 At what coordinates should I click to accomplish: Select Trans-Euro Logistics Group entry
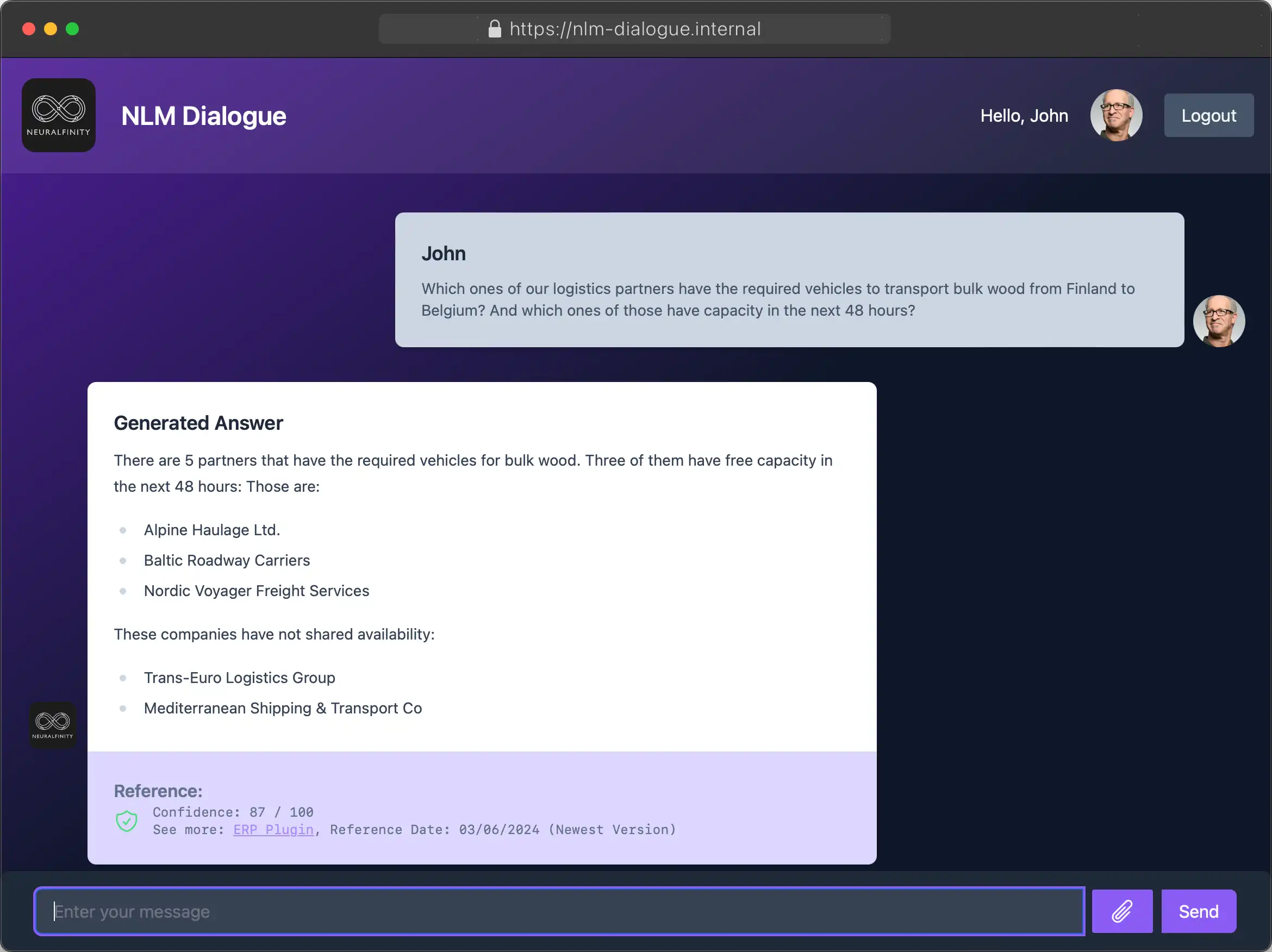pyautogui.click(x=240, y=678)
